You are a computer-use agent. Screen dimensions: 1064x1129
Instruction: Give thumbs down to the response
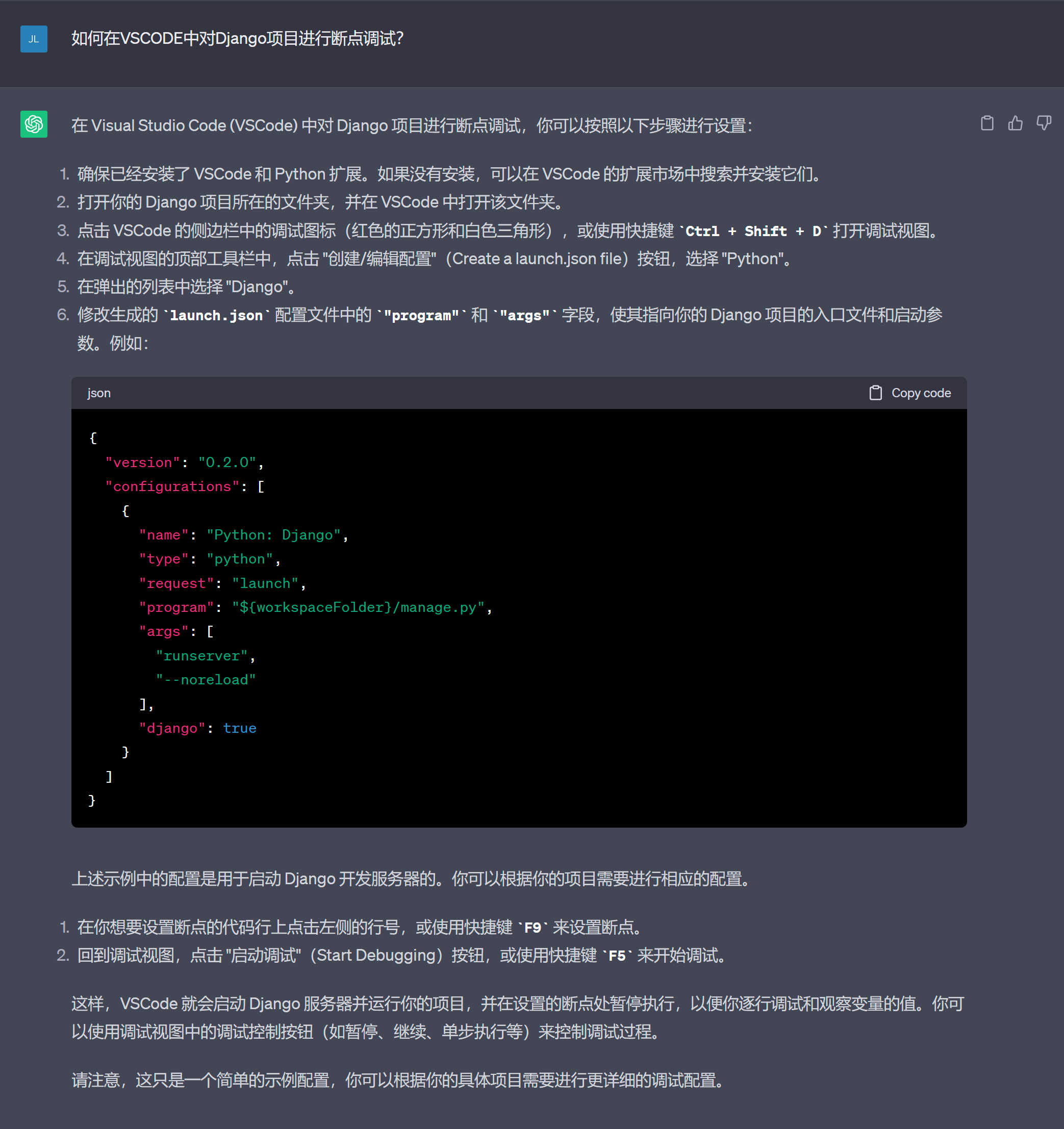1044,123
